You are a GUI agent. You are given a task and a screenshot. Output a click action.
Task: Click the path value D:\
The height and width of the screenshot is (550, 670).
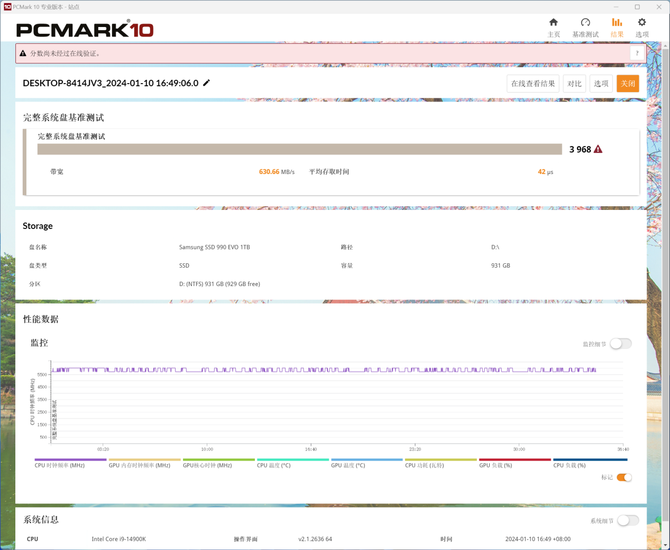495,247
